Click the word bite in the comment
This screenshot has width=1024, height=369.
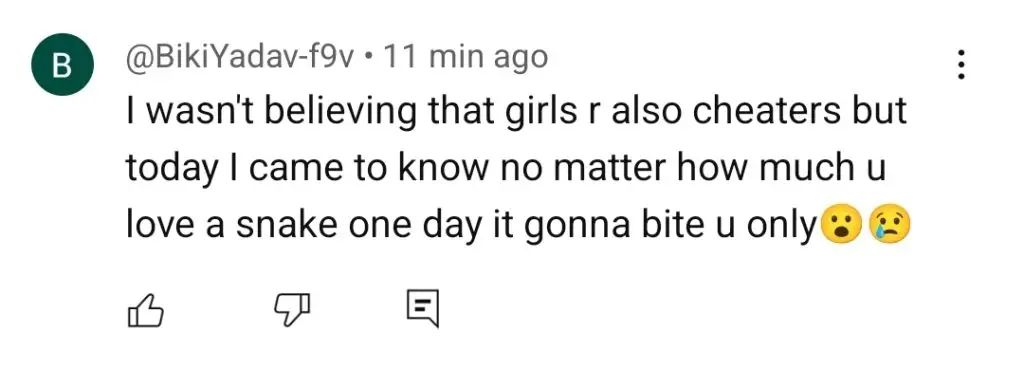659,226
